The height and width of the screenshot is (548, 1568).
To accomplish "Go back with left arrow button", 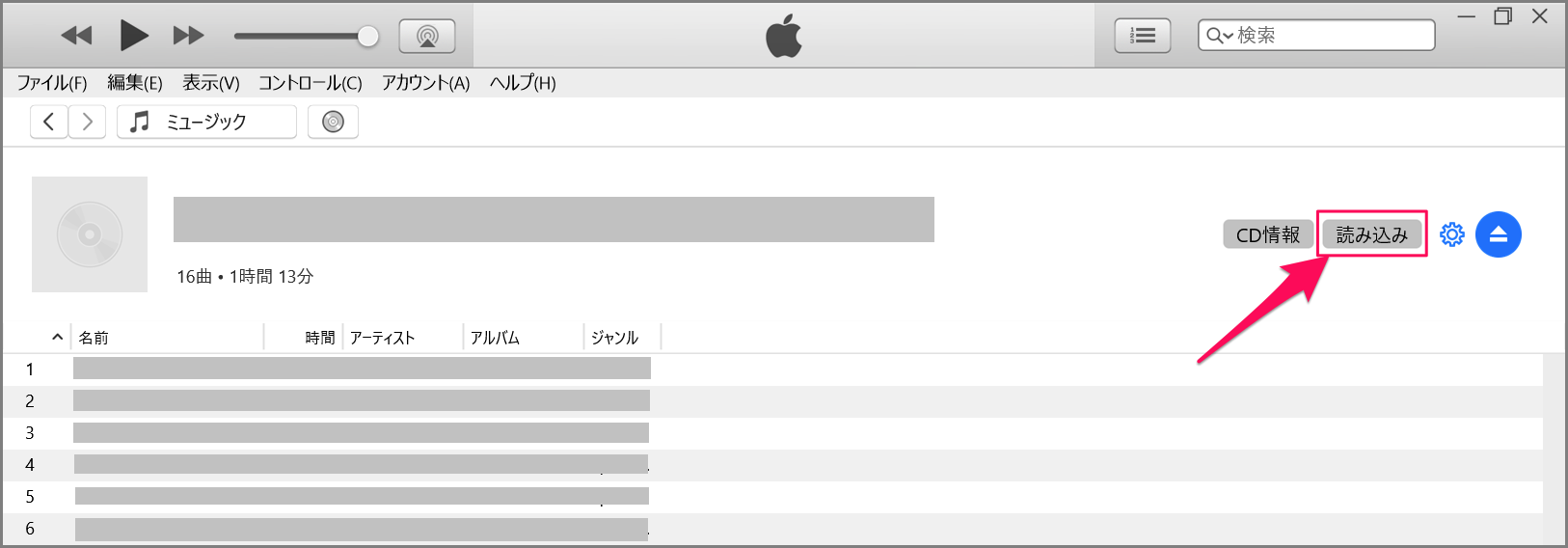I will click(49, 122).
